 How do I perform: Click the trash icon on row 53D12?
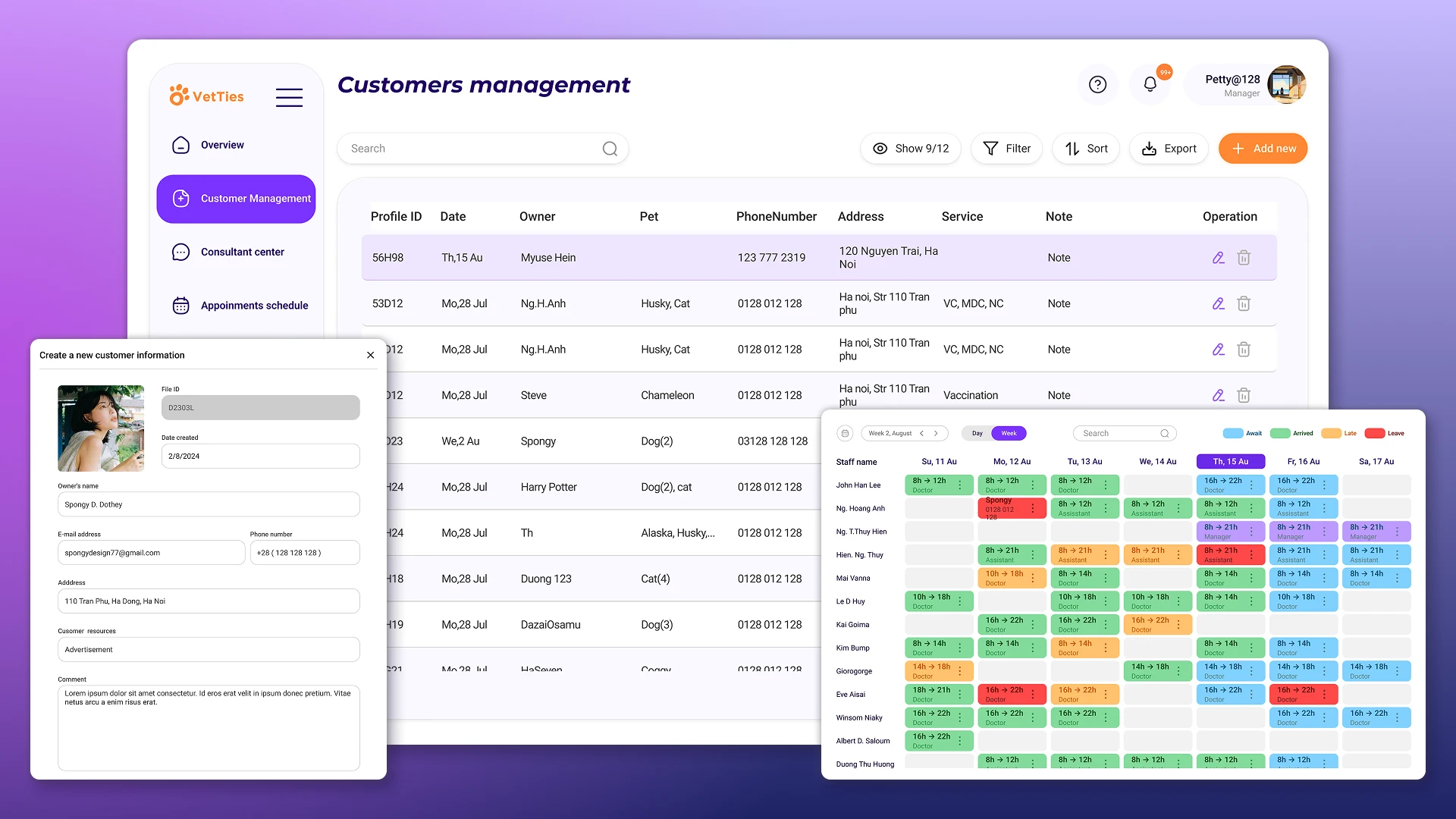tap(1244, 303)
